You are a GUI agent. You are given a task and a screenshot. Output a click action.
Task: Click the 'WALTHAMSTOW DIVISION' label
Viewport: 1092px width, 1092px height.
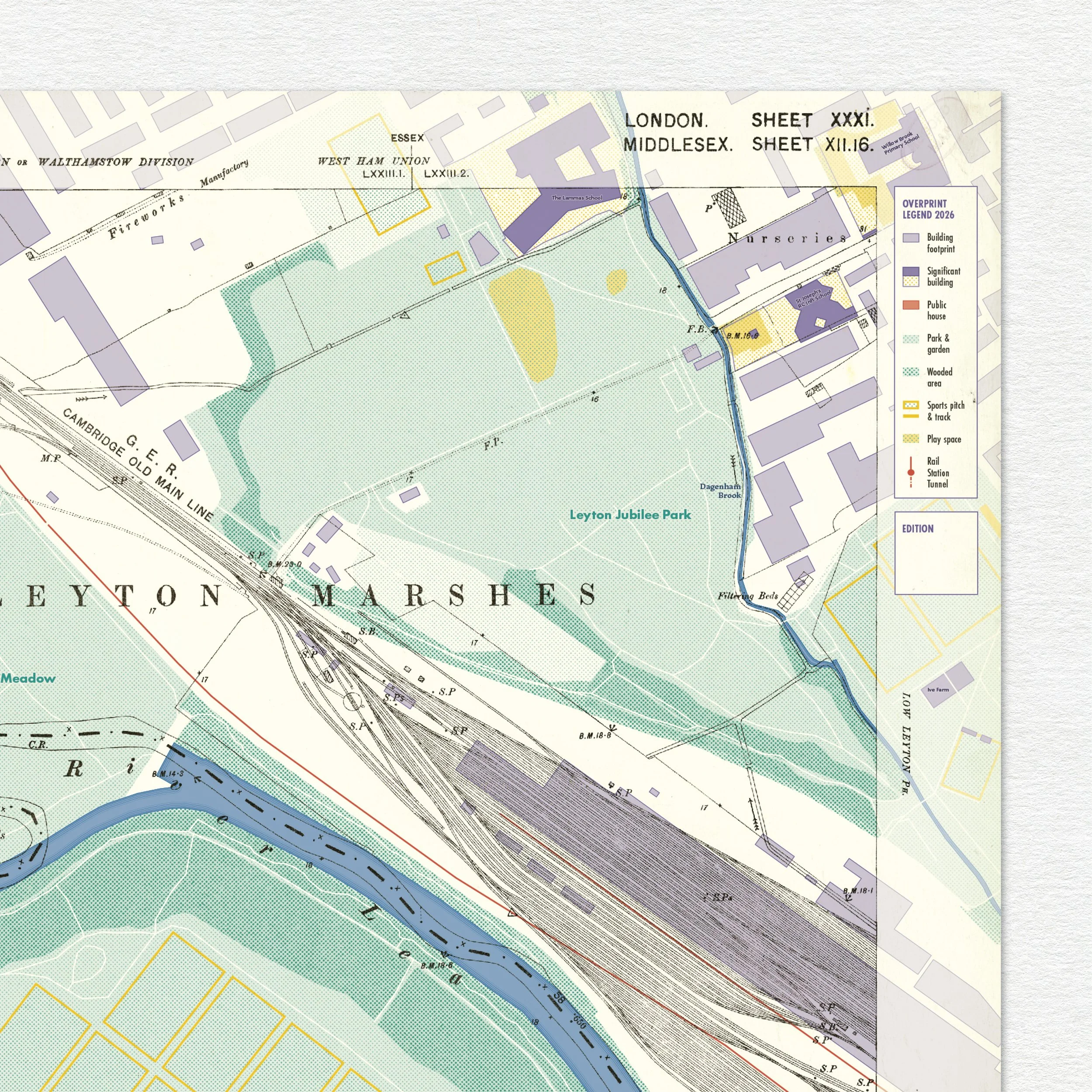116,162
